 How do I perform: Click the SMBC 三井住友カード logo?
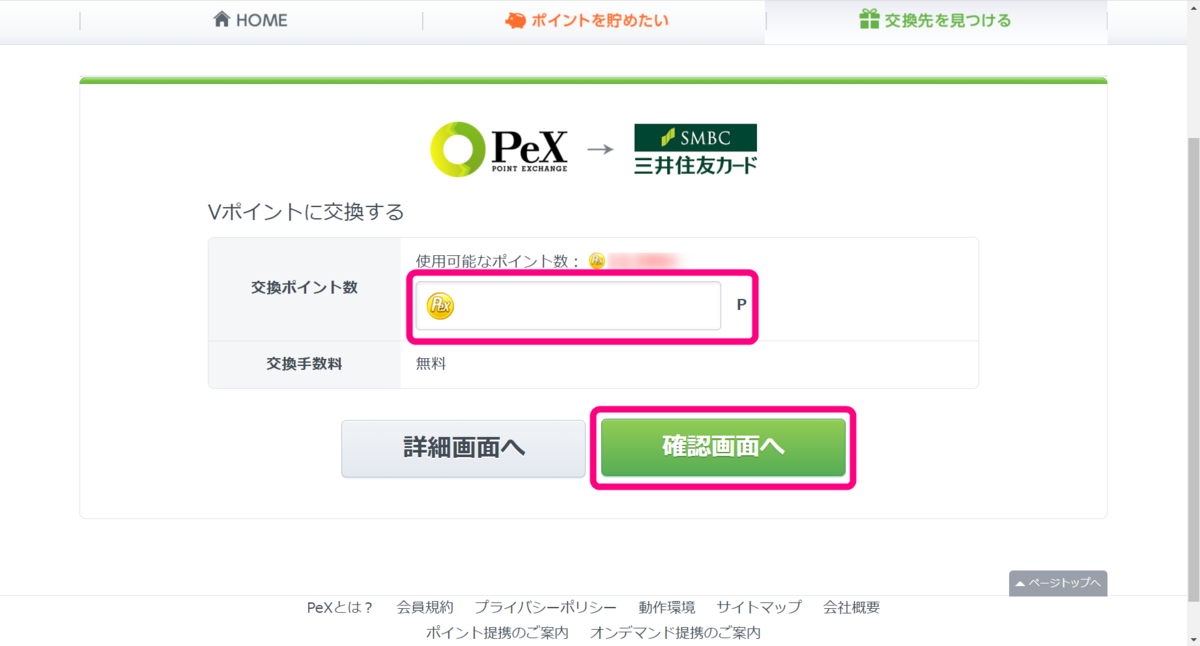pos(695,150)
